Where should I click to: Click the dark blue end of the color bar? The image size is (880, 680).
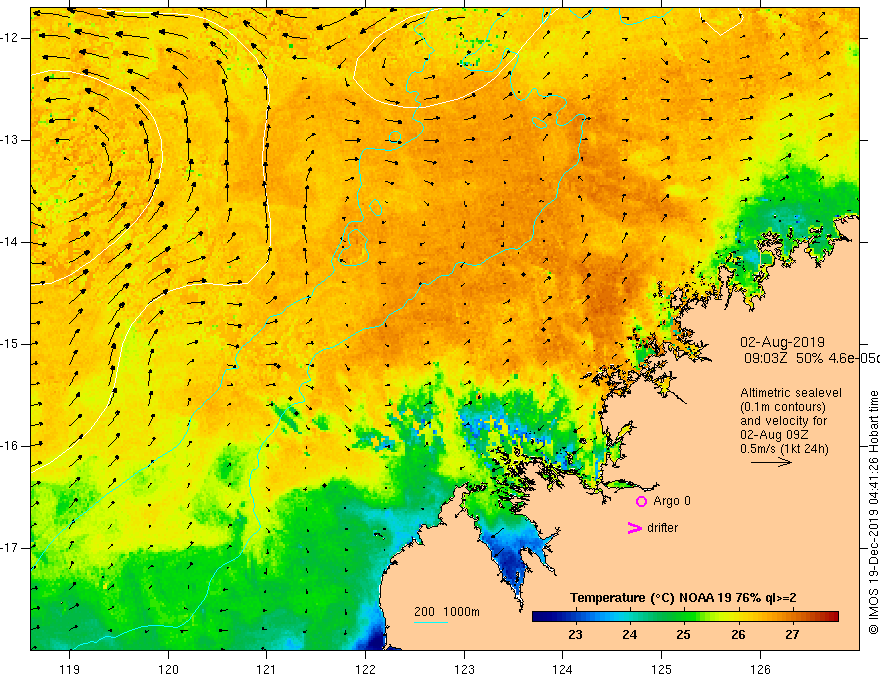pyautogui.click(x=540, y=617)
